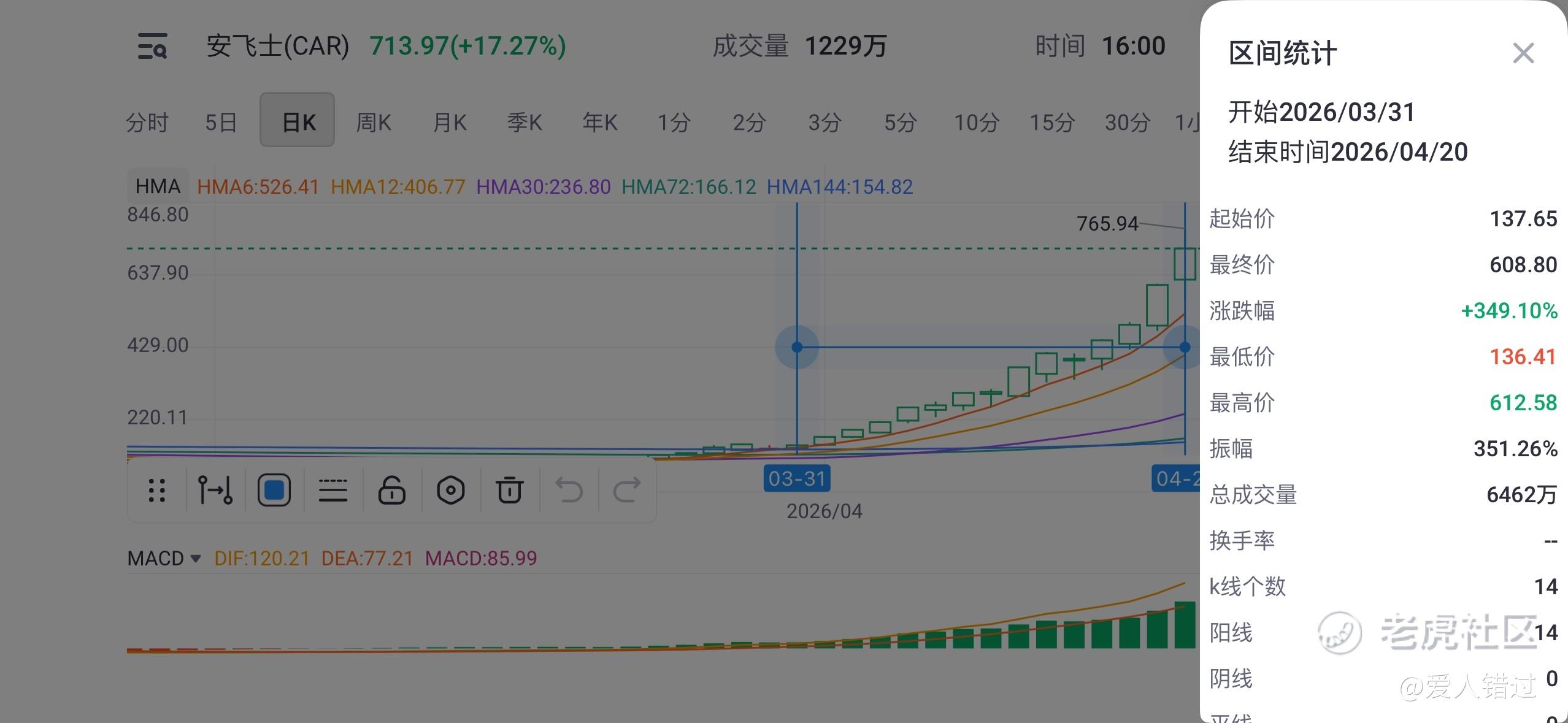Click the left range selection handle
Image resolution: width=1568 pixels, height=723 pixels.
click(x=796, y=347)
